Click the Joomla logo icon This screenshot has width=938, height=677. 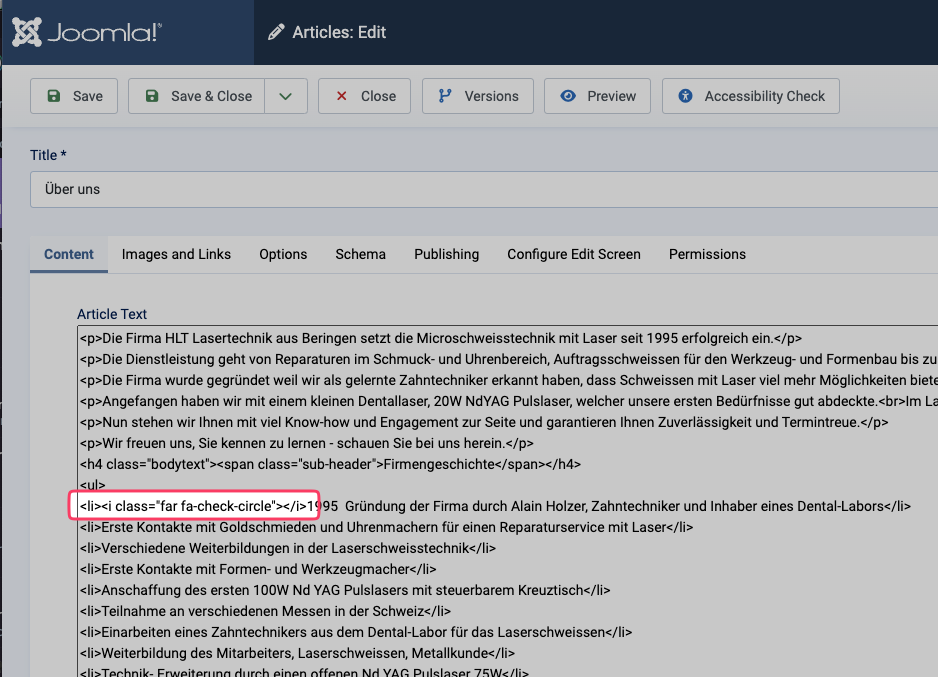point(27,32)
